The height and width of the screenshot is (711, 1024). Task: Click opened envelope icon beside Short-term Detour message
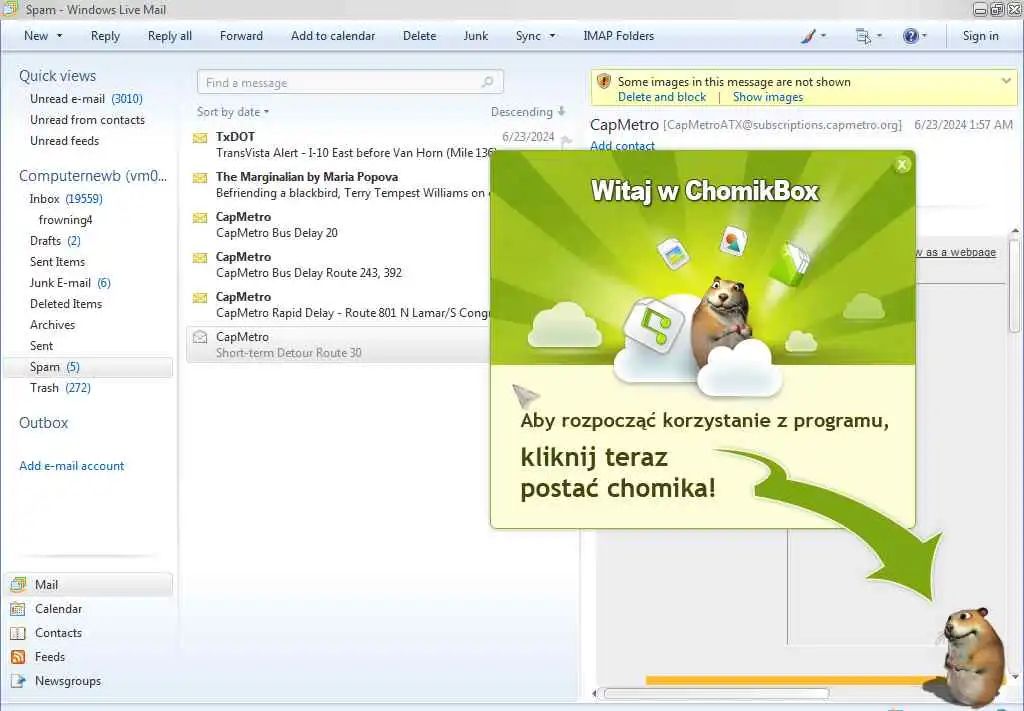pos(200,337)
